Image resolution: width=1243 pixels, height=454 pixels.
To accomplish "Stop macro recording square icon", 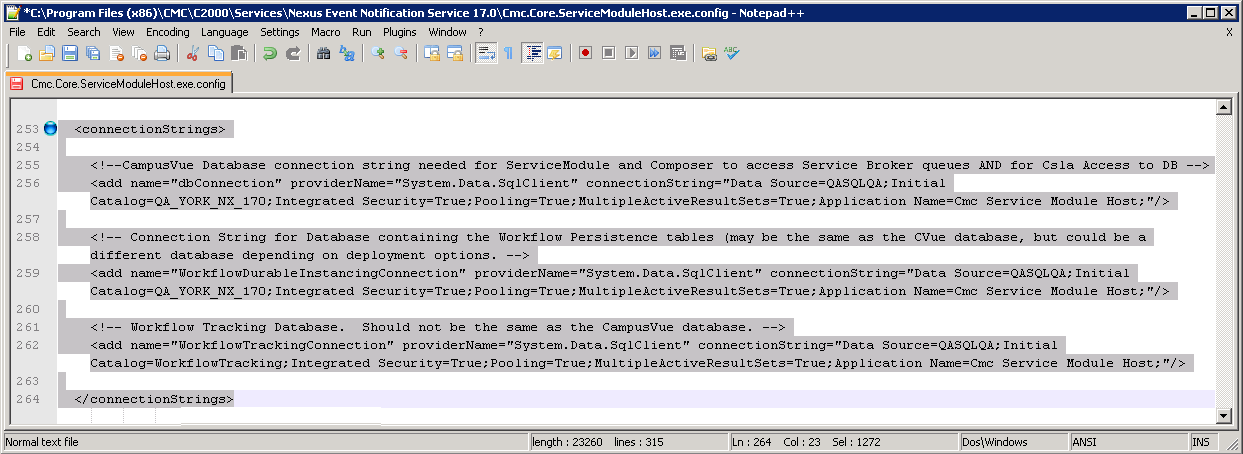I will (x=608, y=53).
